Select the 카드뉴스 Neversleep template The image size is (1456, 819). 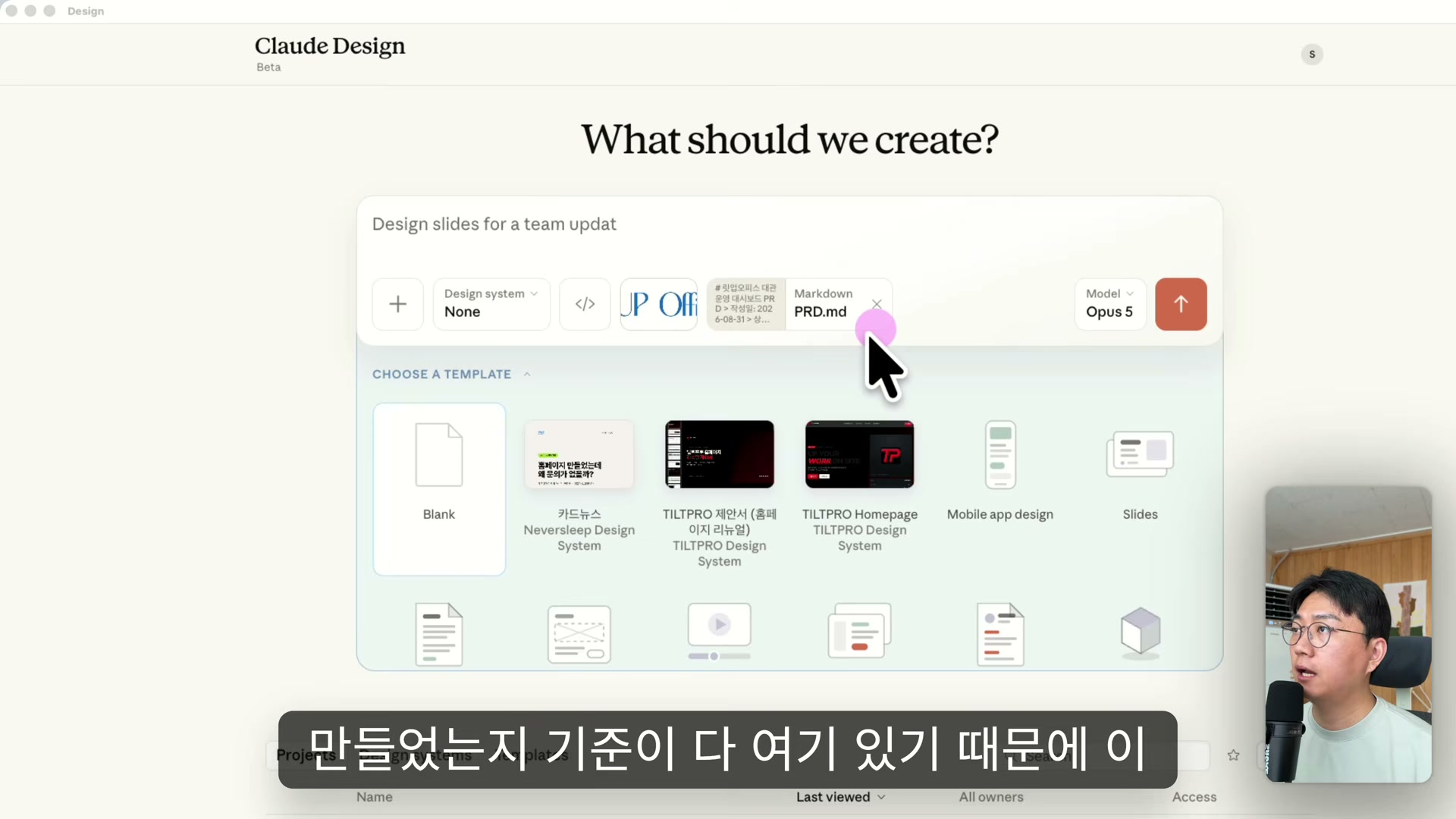pyautogui.click(x=579, y=488)
